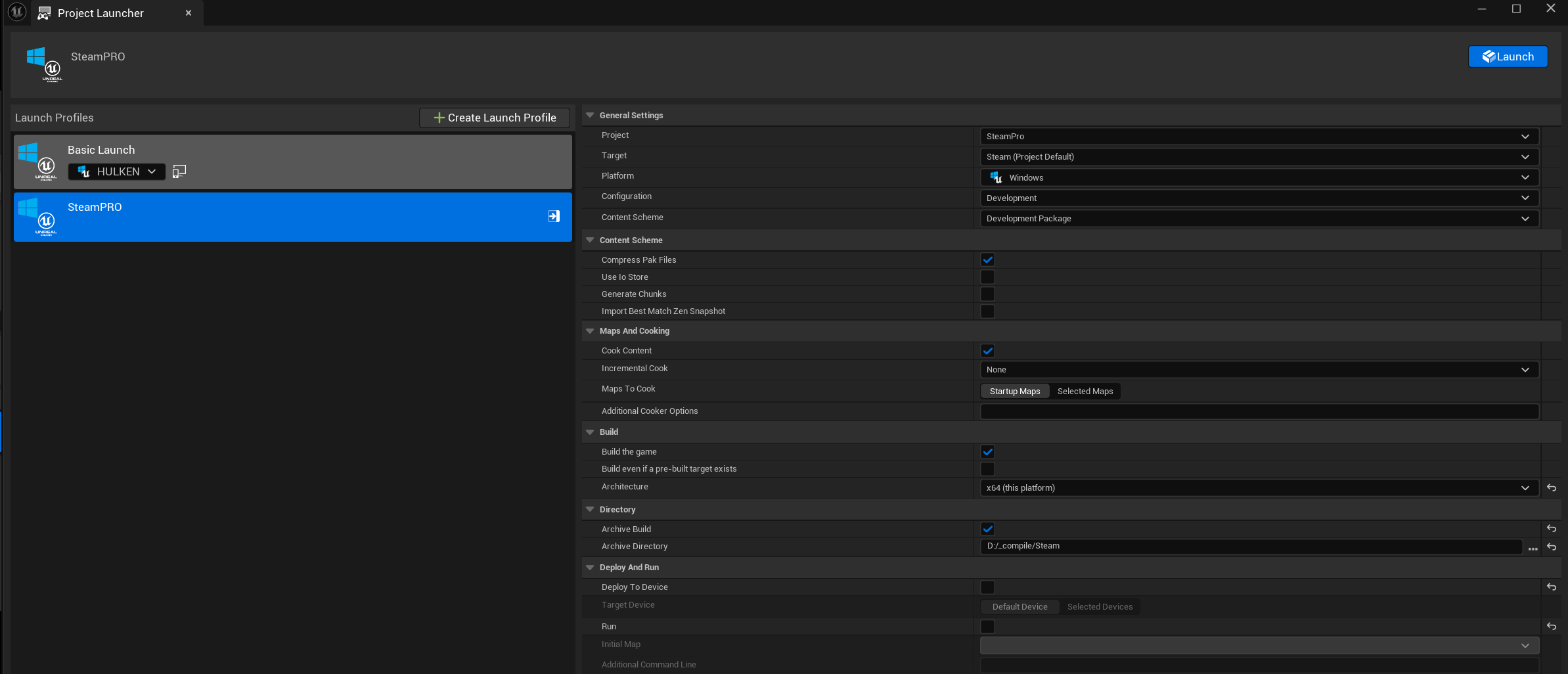The width and height of the screenshot is (1568, 674).
Task: Click the Maps To Cook label
Action: pos(628,389)
